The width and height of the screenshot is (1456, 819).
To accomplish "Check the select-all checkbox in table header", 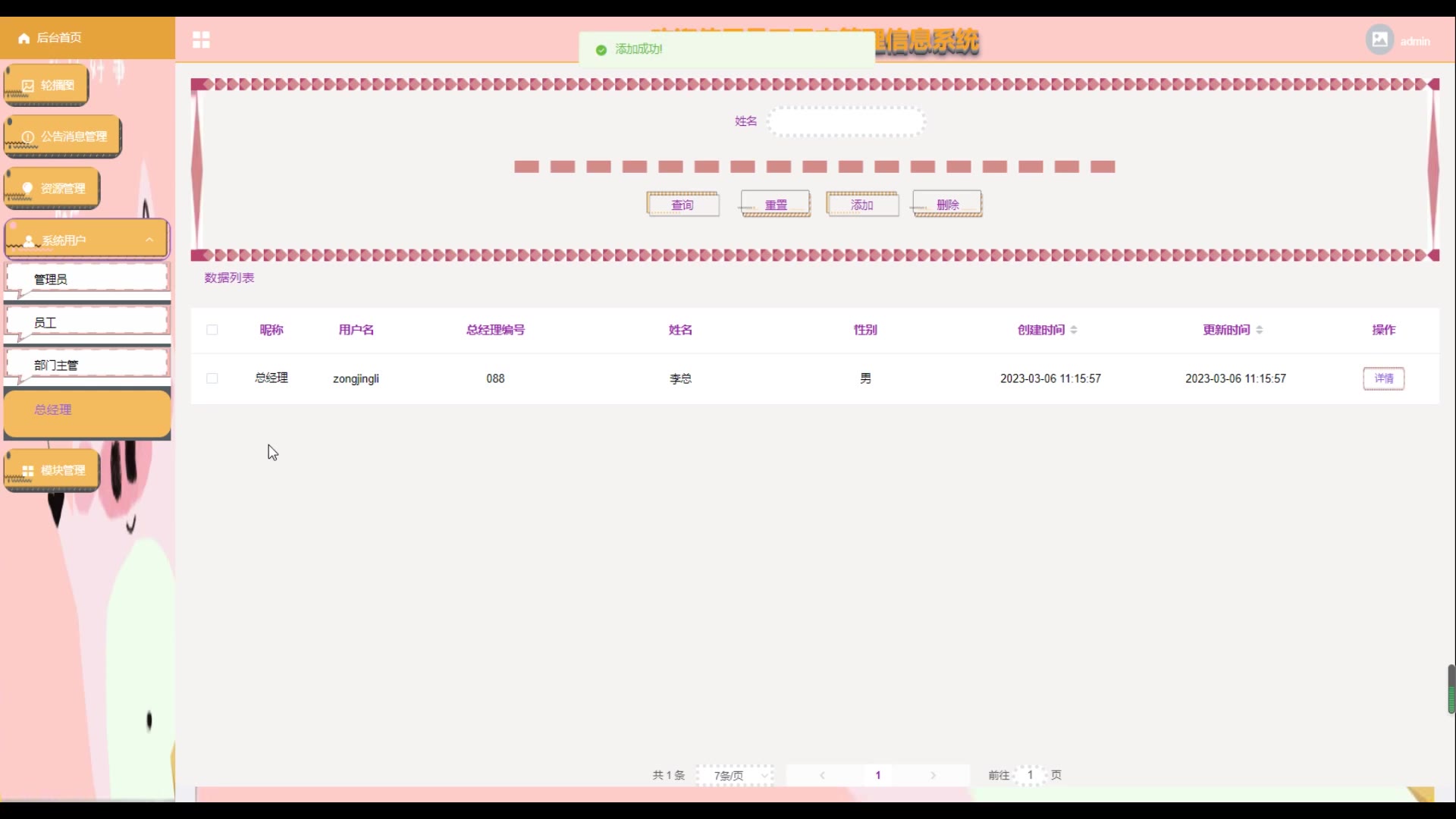I will pos(212,330).
